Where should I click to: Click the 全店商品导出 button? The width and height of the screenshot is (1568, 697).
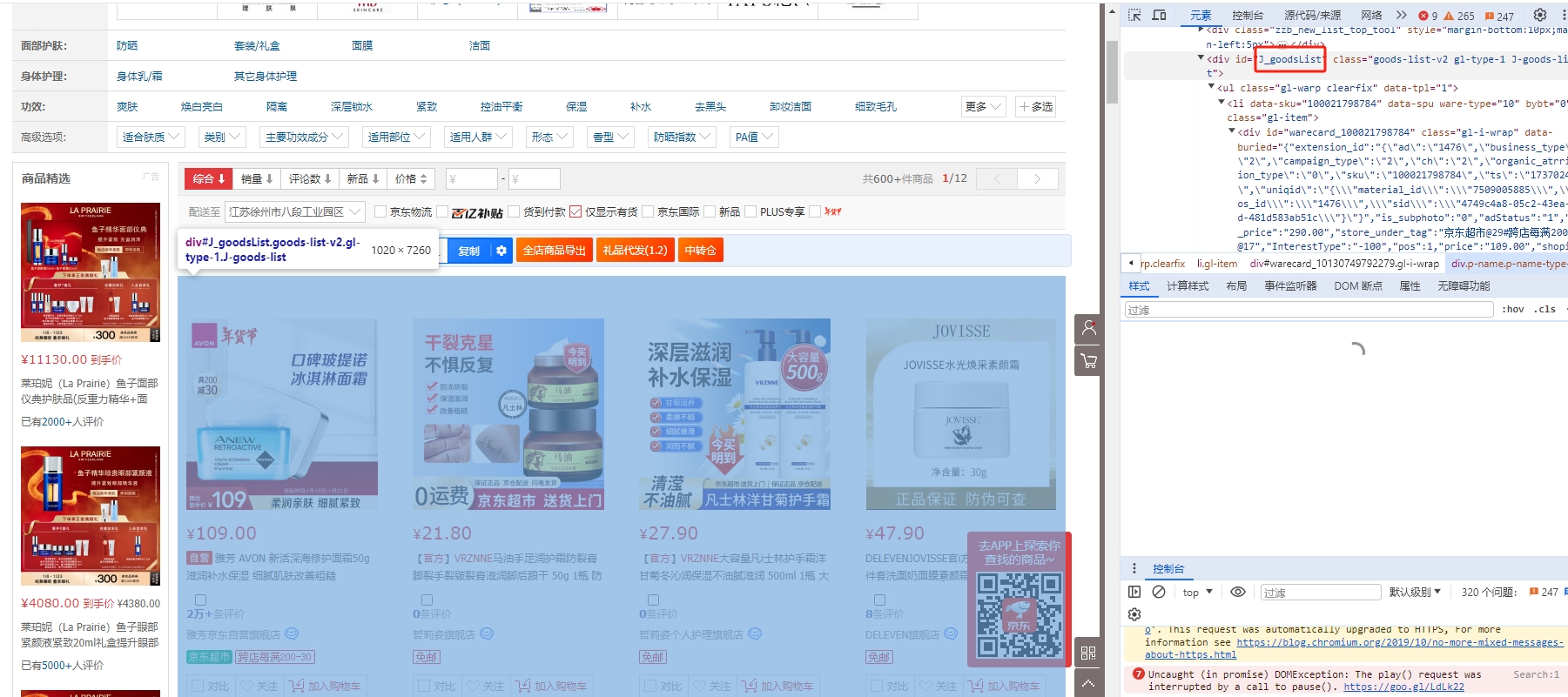point(554,251)
